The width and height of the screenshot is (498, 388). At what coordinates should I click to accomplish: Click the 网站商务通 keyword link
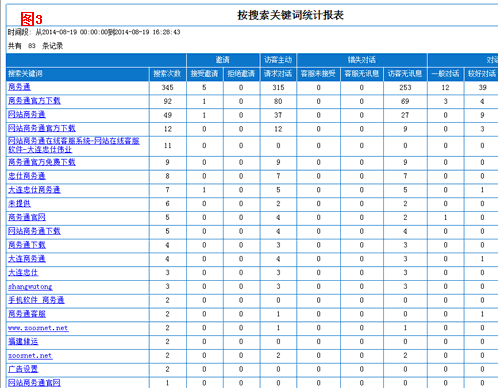(x=27, y=115)
